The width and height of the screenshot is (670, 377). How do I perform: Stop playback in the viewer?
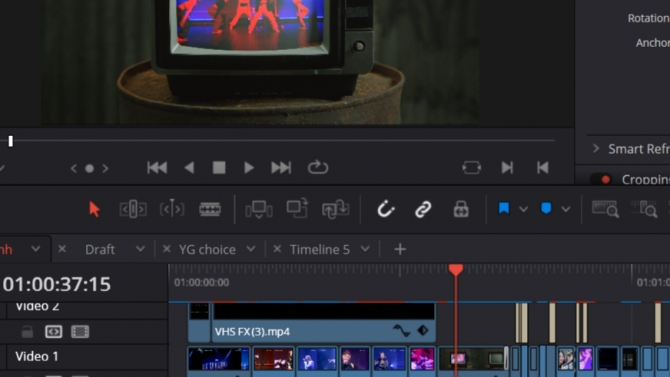pyautogui.click(x=219, y=168)
